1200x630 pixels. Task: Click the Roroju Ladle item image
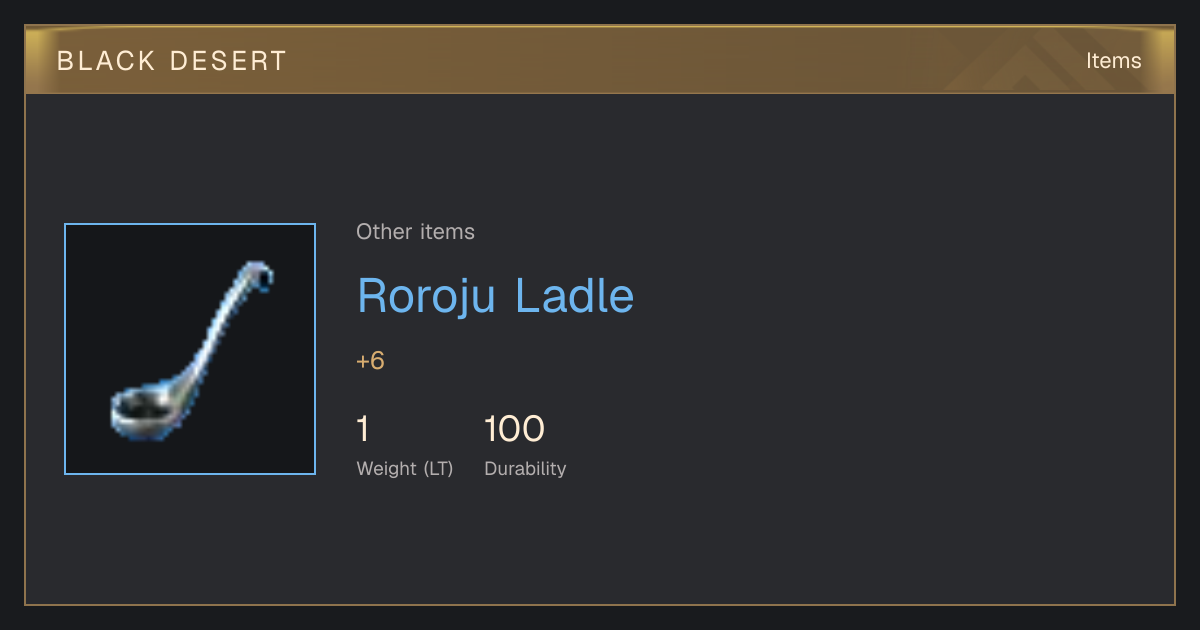[190, 349]
